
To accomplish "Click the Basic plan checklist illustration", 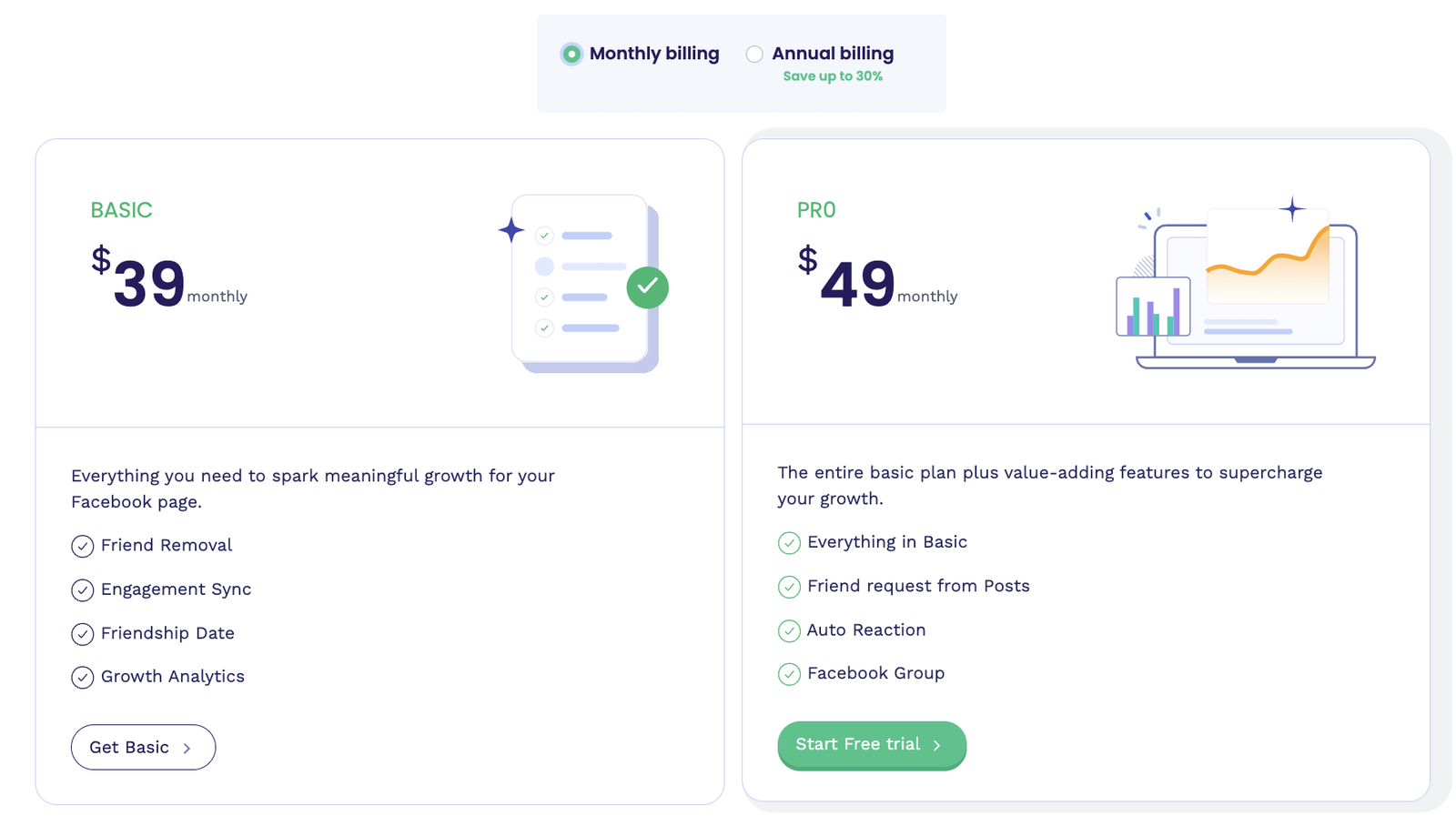I will pos(582,282).
